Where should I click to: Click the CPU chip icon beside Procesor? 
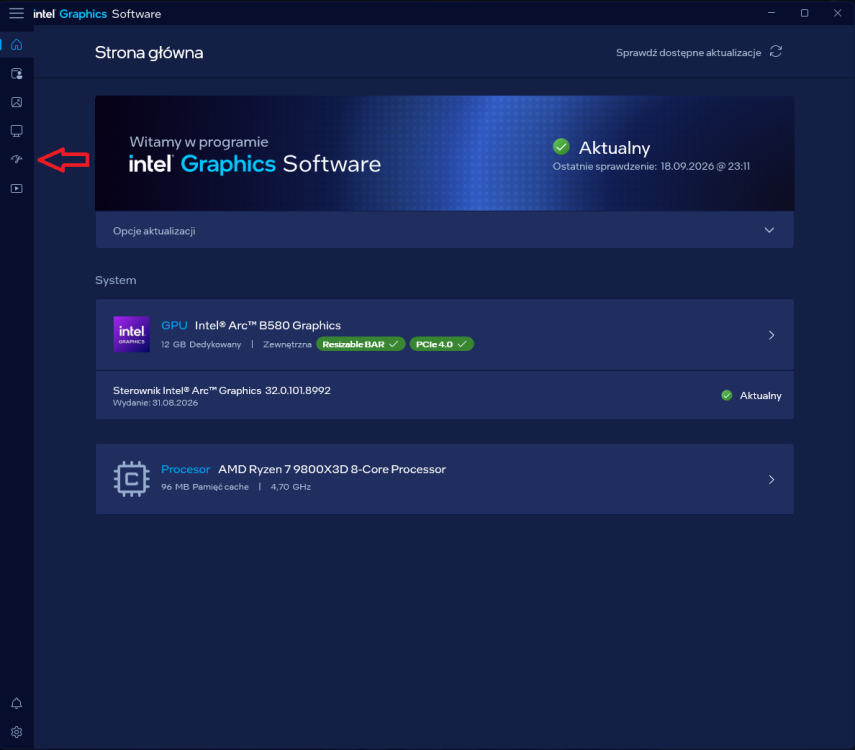coord(131,479)
